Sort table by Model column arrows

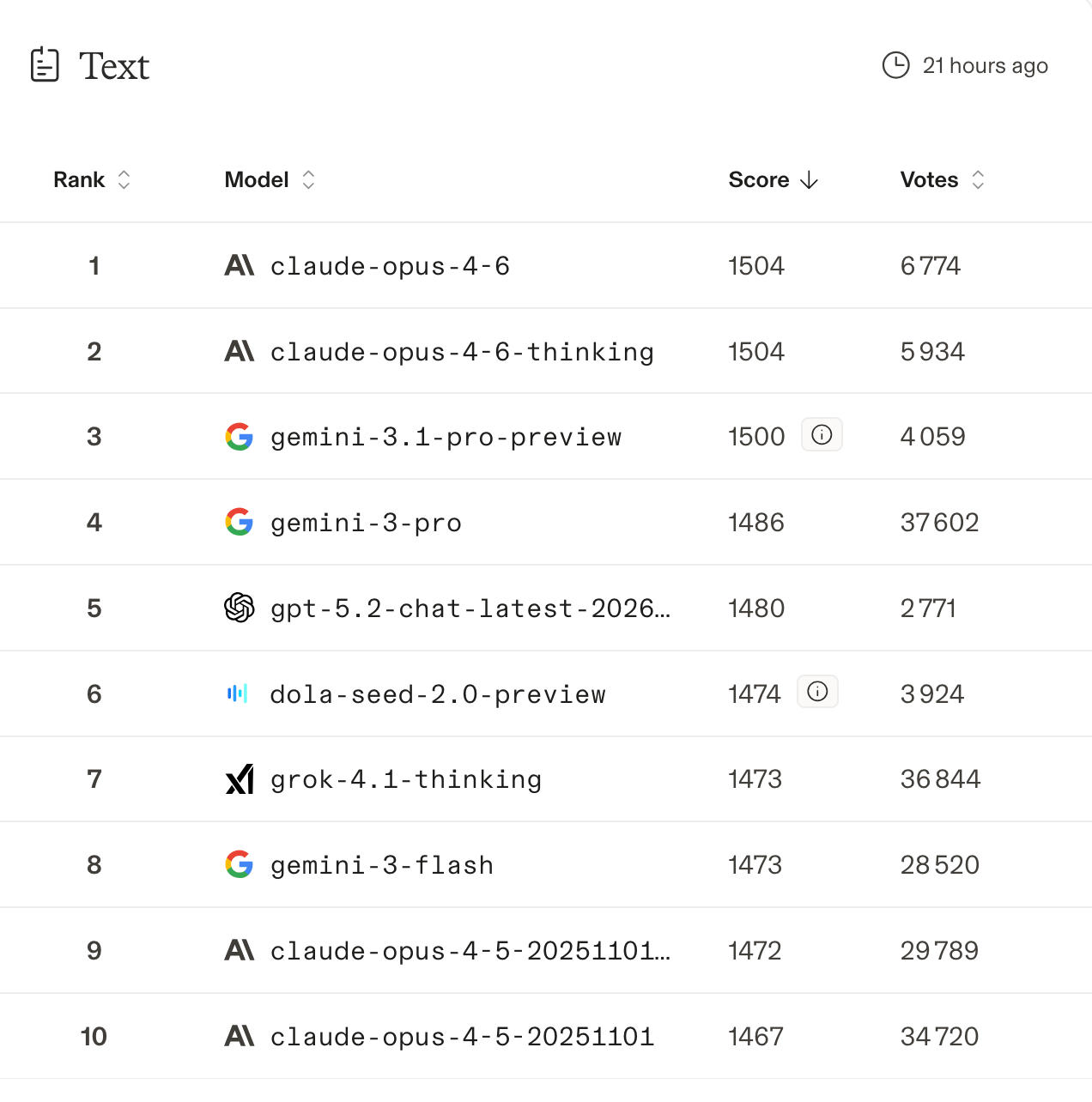(308, 179)
